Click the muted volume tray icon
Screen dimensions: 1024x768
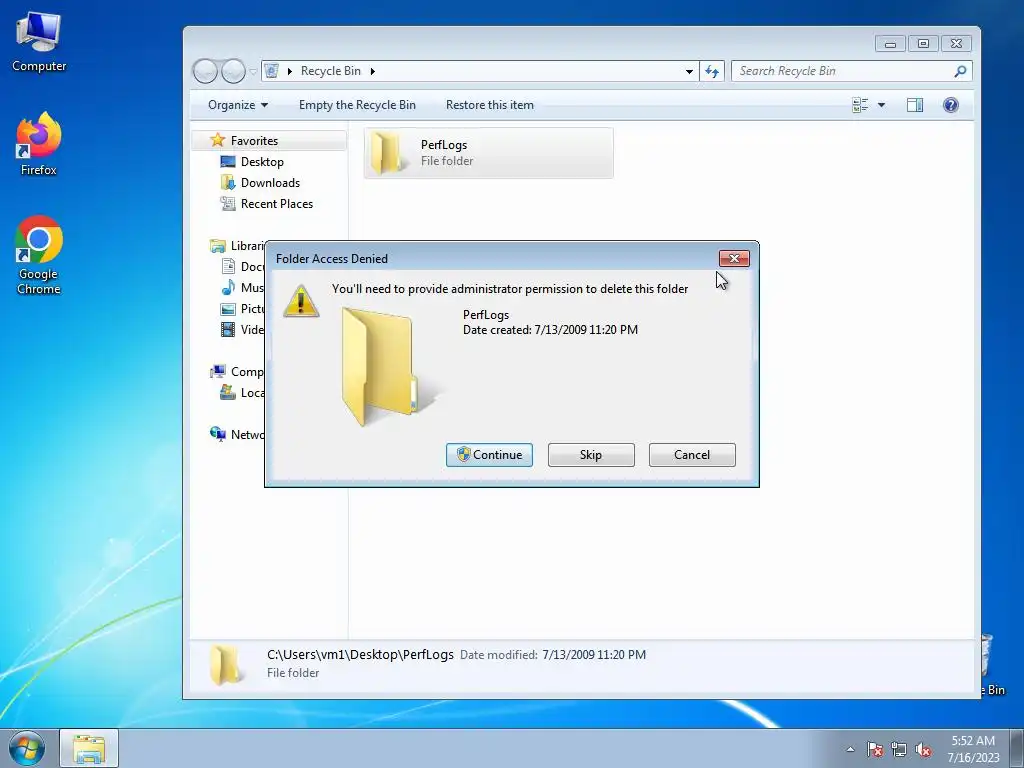923,749
